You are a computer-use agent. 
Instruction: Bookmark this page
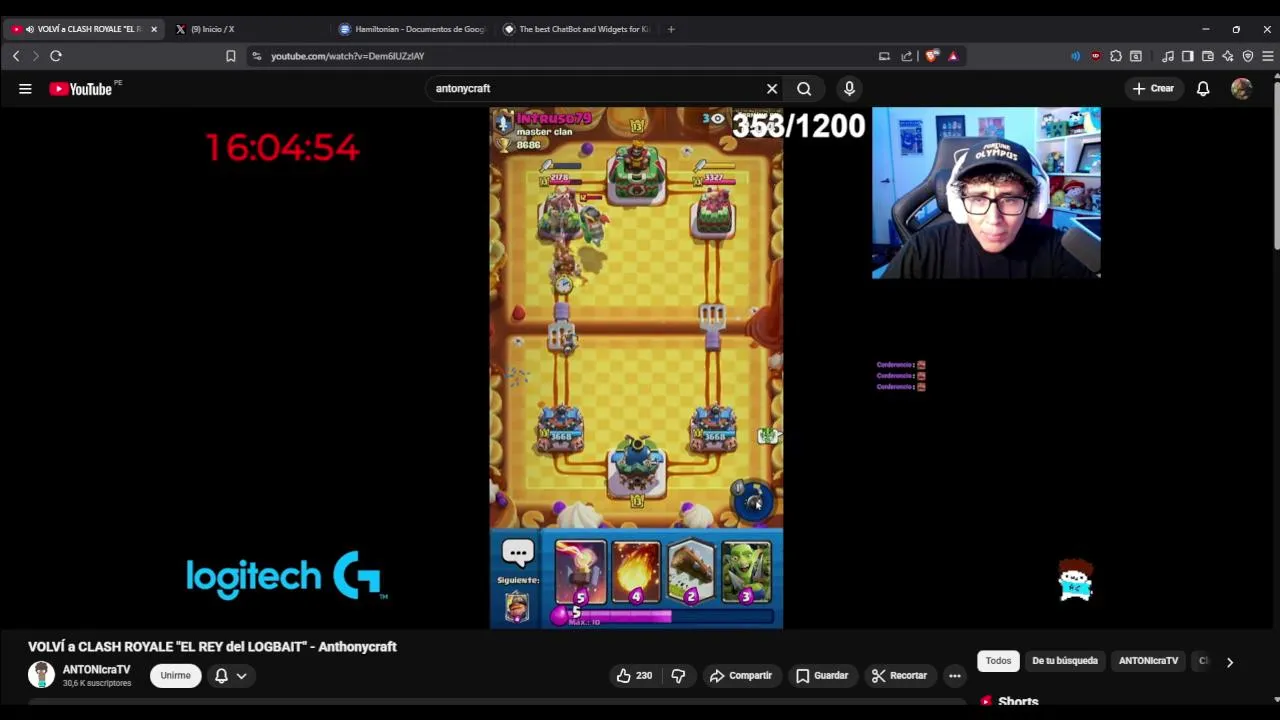(x=231, y=56)
